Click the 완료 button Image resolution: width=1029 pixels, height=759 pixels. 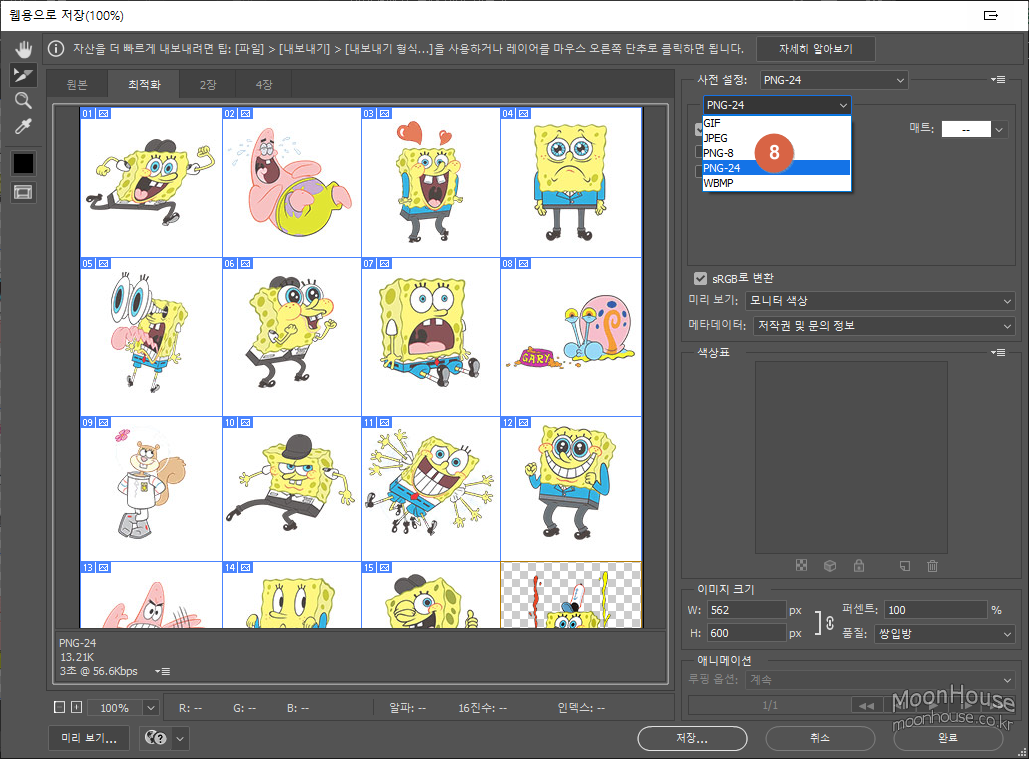(x=948, y=738)
